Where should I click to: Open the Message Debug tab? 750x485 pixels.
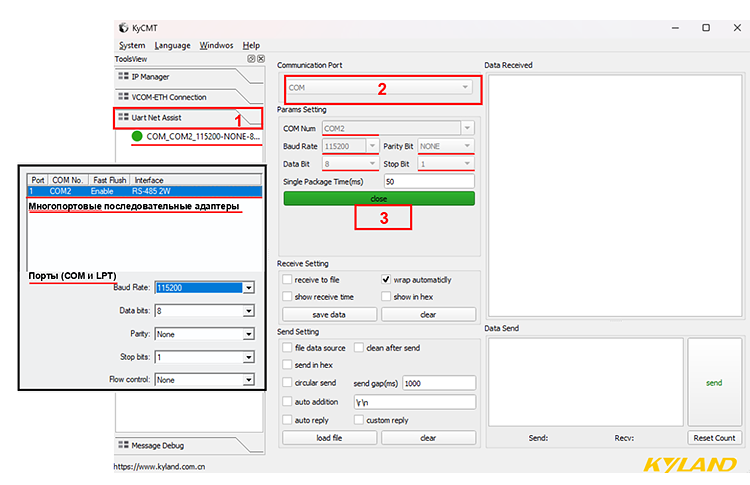(x=189, y=445)
